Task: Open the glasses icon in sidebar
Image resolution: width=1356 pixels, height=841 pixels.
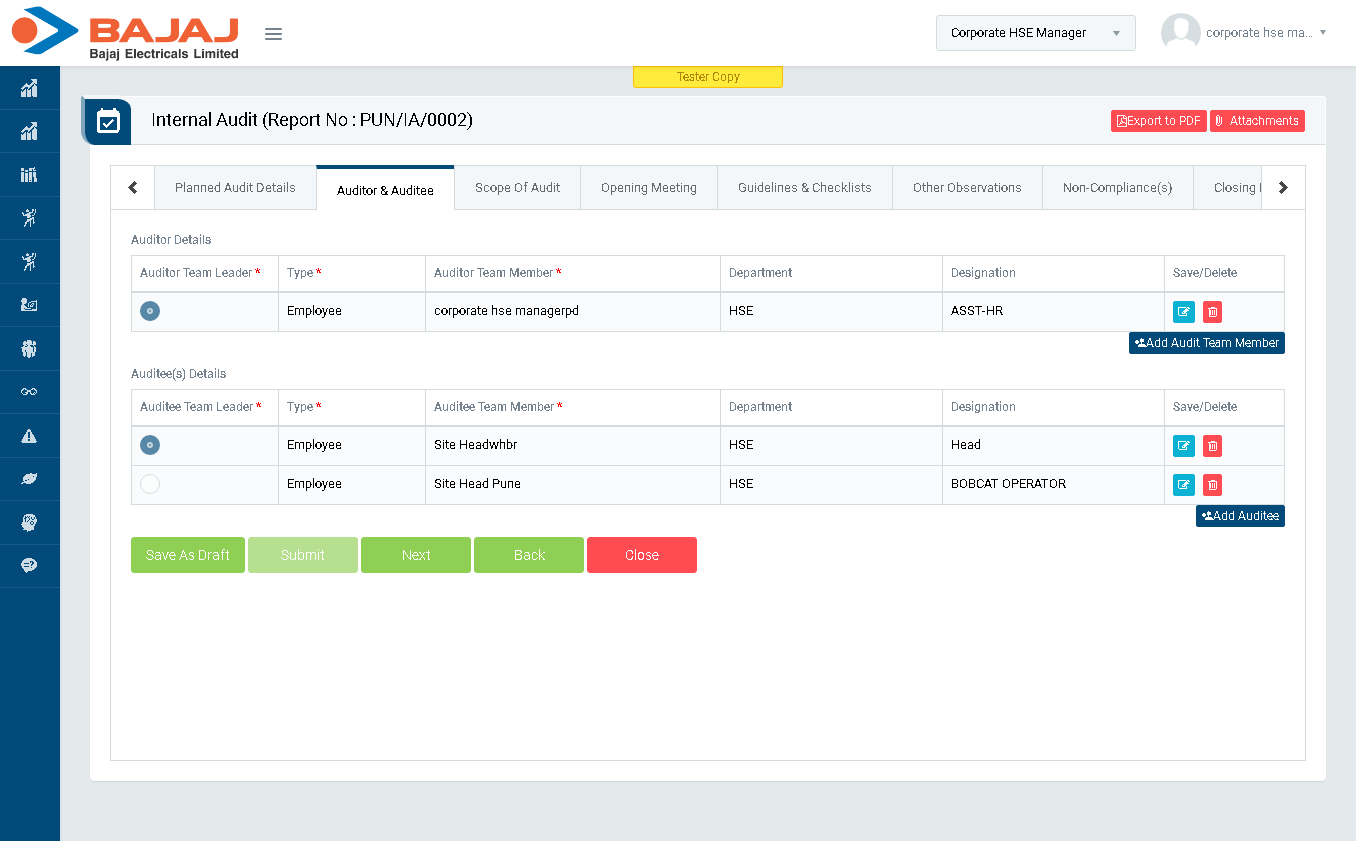Action: (29, 392)
